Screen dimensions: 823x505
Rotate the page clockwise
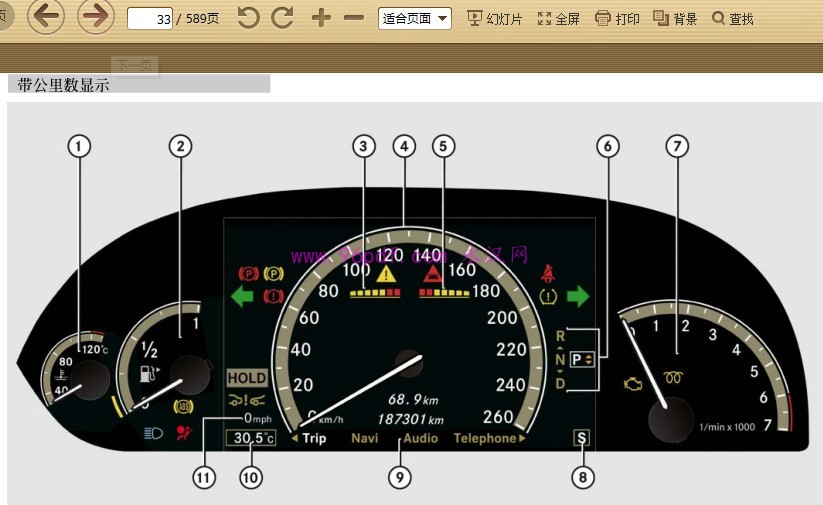tap(282, 18)
